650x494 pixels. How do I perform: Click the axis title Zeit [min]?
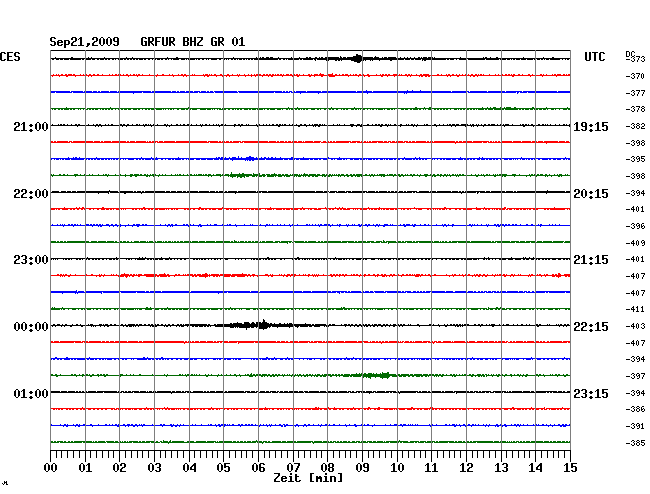308,478
